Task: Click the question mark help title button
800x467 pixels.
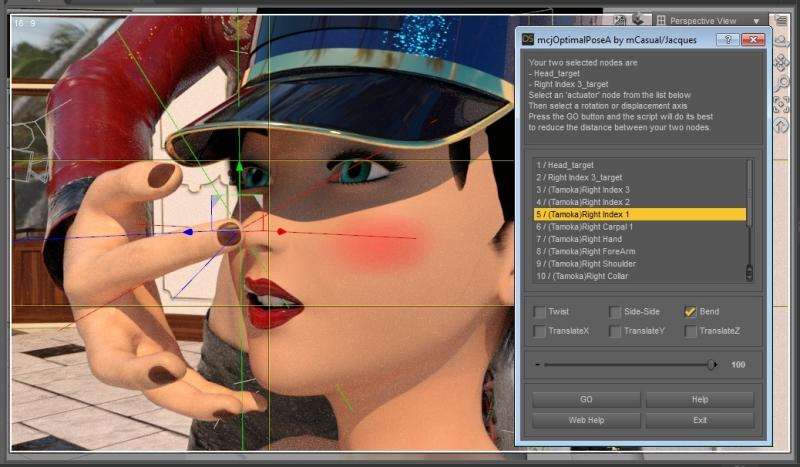Action: pyautogui.click(x=728, y=39)
